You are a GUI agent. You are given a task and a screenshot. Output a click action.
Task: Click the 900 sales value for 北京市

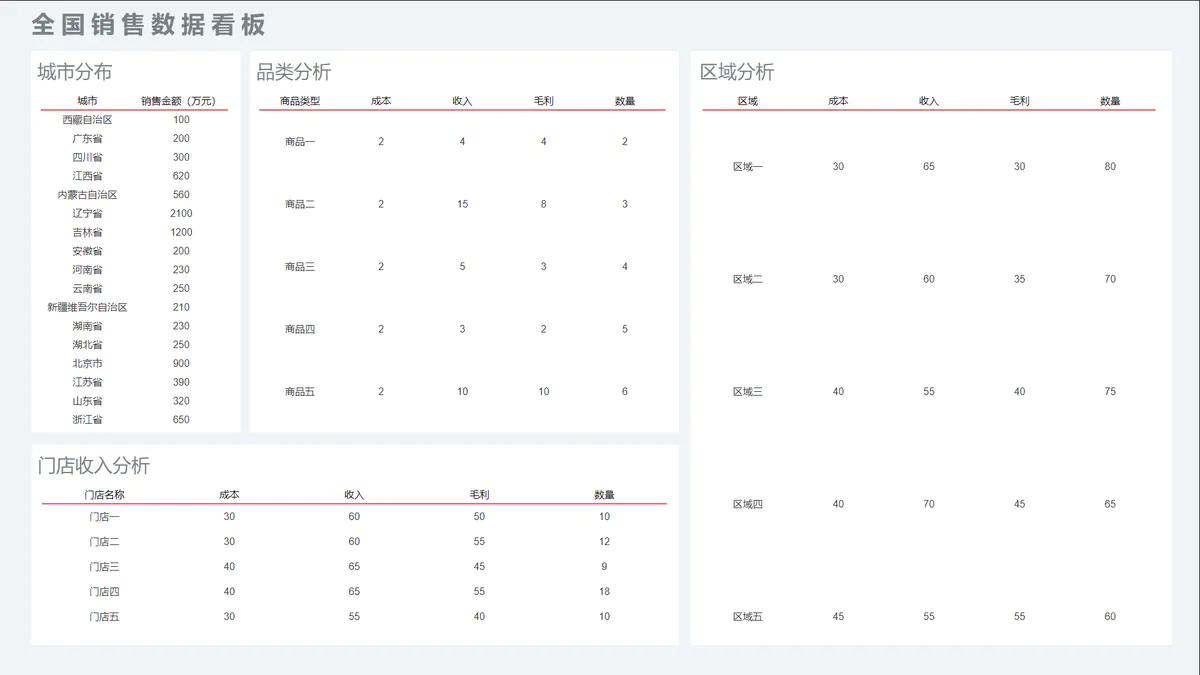click(181, 364)
